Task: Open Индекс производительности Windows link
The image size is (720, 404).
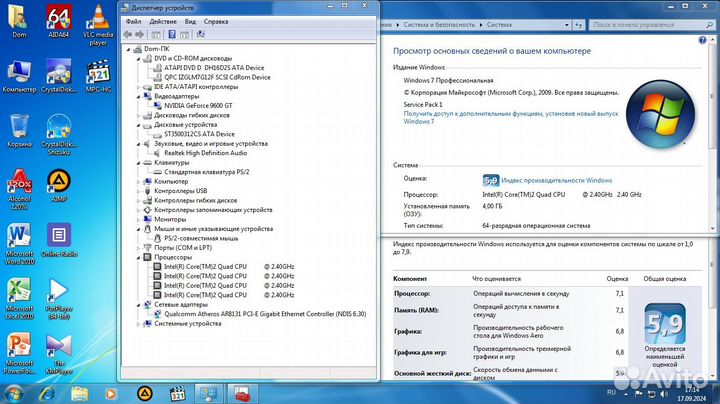Action: (x=557, y=180)
